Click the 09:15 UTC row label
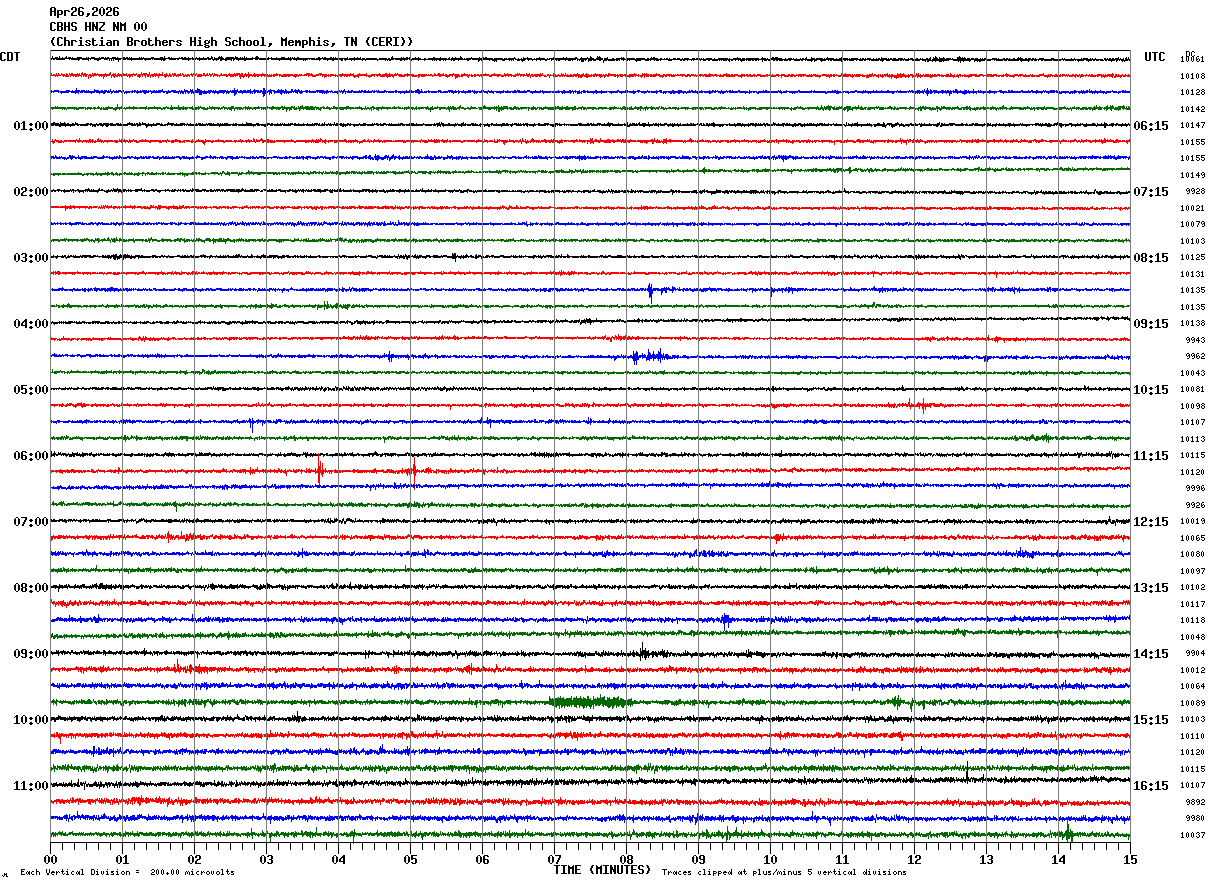 1151,324
